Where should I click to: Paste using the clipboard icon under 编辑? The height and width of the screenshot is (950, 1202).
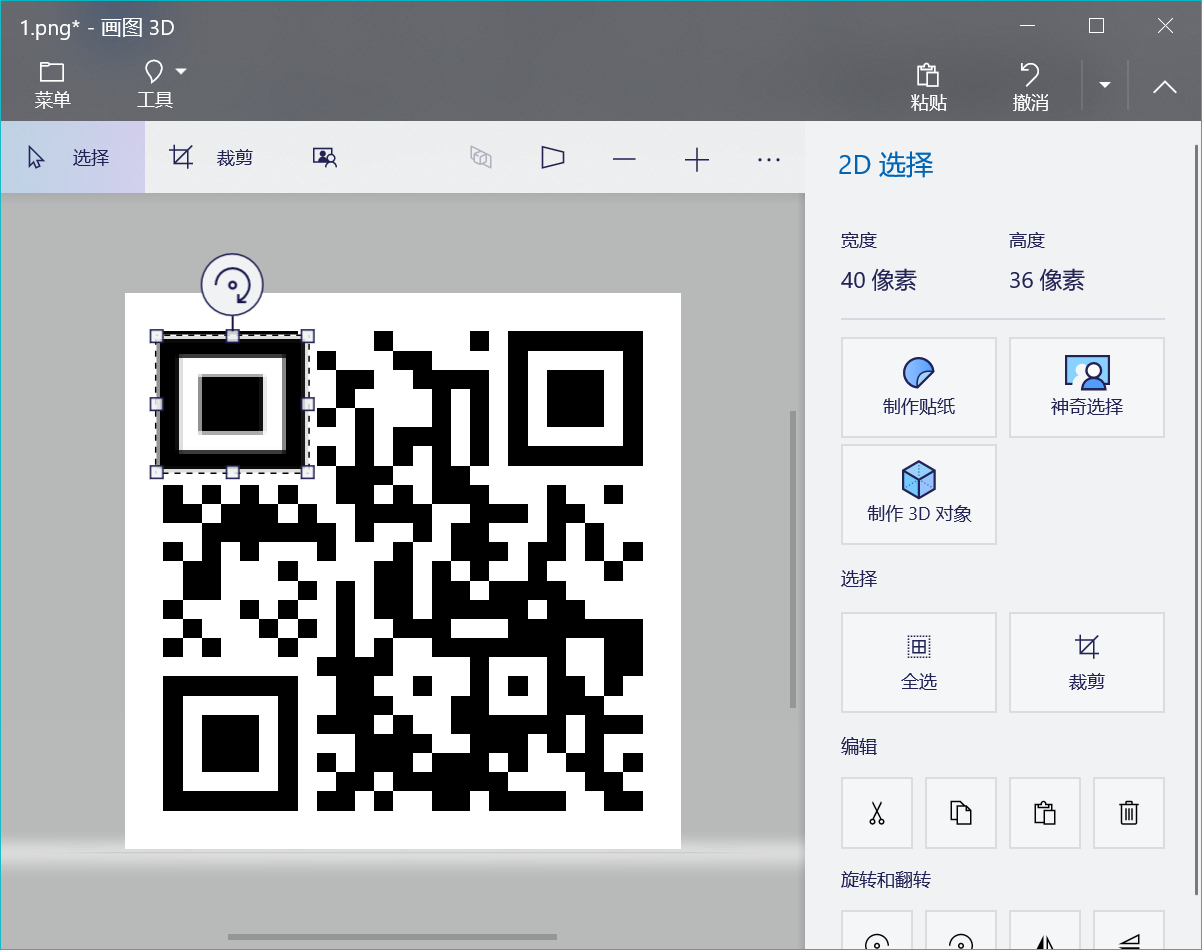[1045, 813]
